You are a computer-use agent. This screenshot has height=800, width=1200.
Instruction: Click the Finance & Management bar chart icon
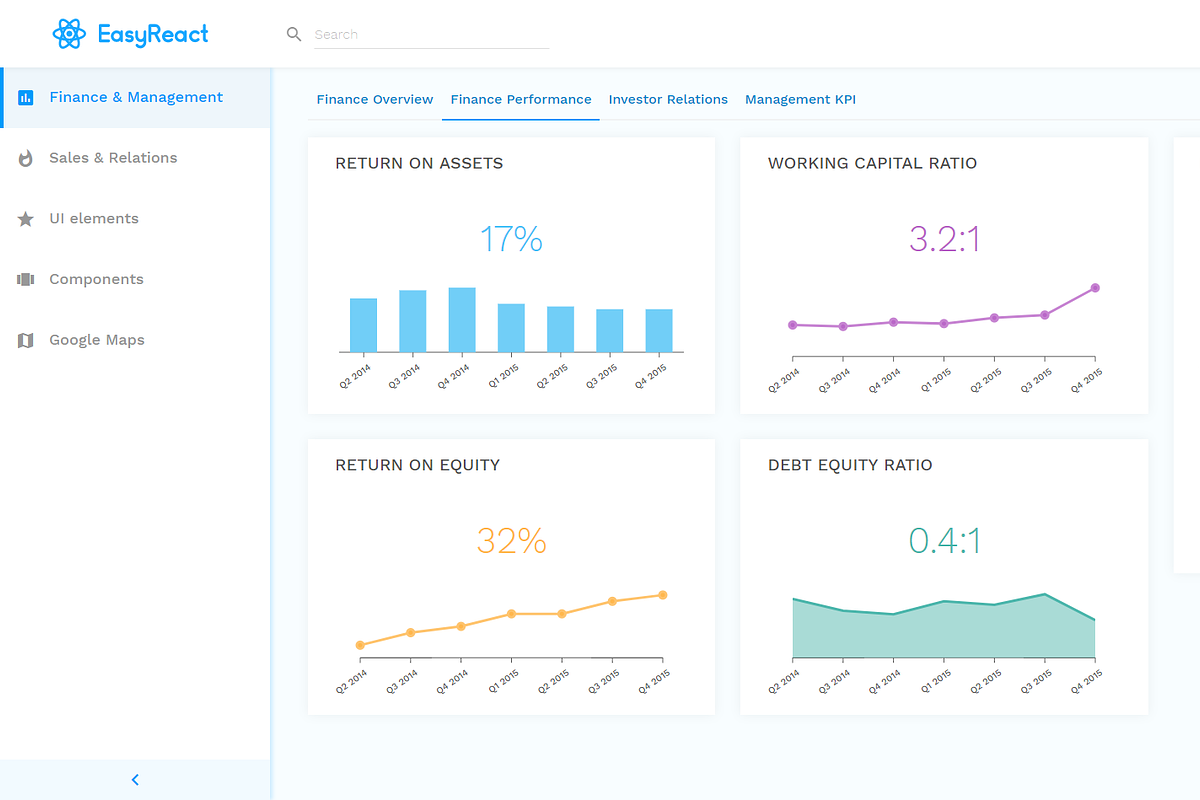click(26, 98)
